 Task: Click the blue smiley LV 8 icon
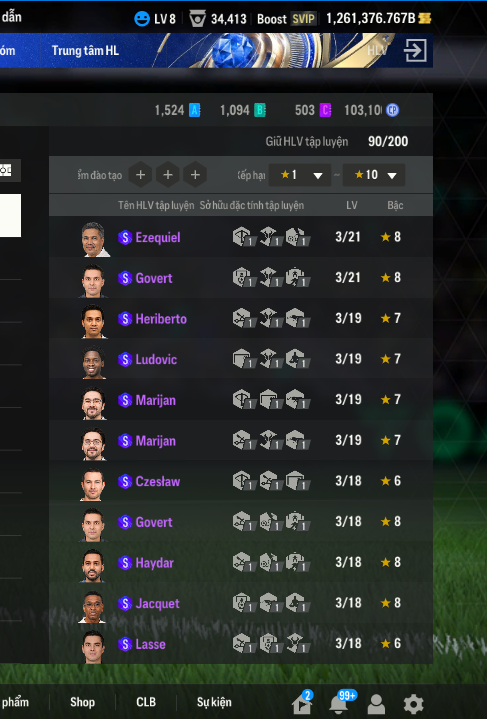click(142, 19)
